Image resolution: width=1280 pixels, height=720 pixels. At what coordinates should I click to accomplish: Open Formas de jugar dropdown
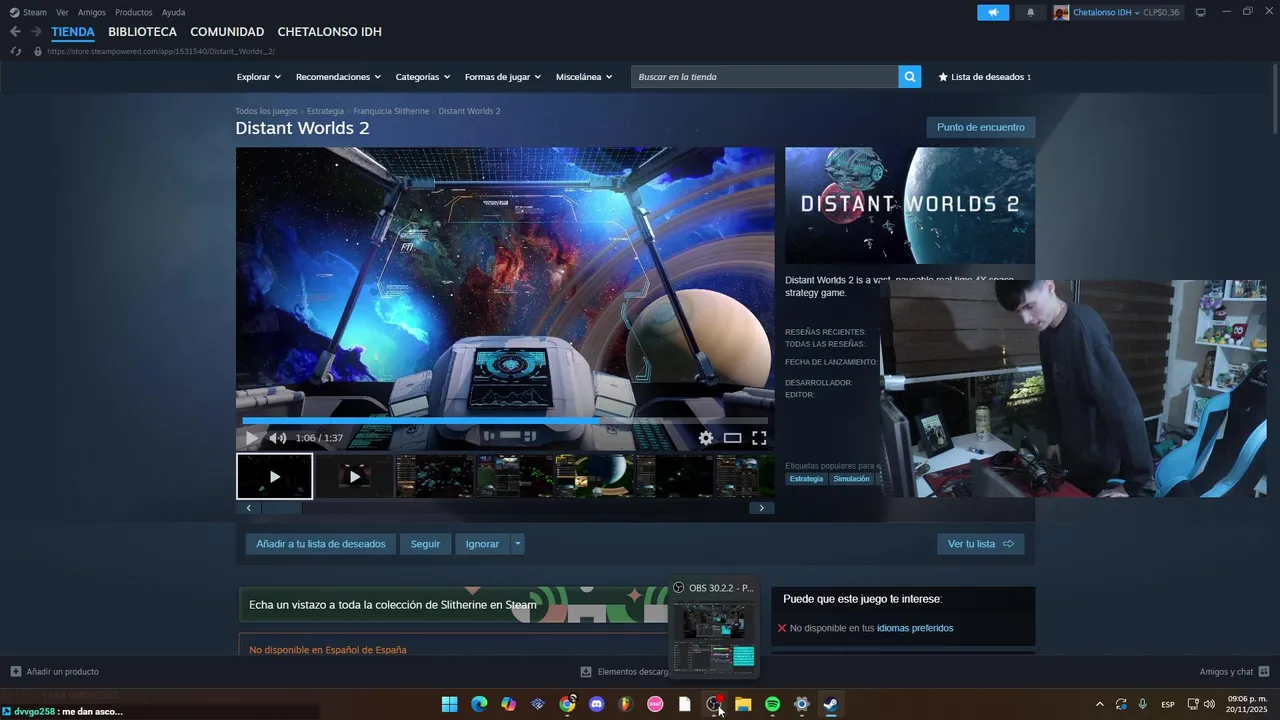502,77
